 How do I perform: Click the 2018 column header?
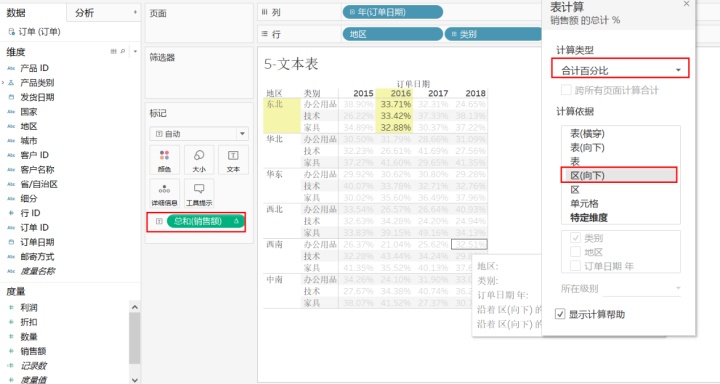point(475,93)
